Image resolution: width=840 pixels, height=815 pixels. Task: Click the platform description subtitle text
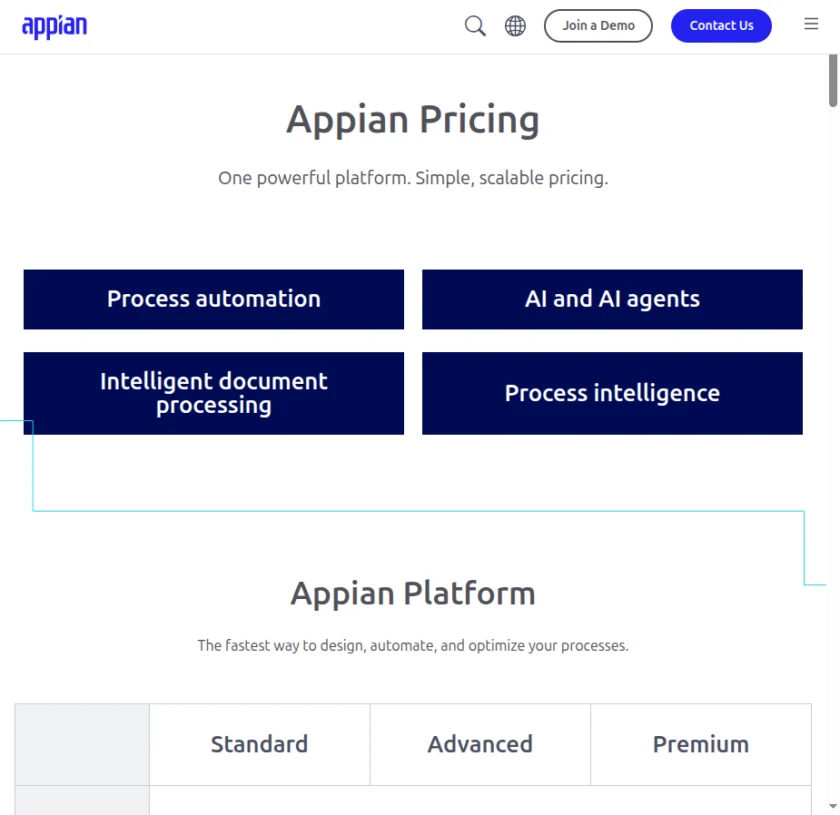413,645
